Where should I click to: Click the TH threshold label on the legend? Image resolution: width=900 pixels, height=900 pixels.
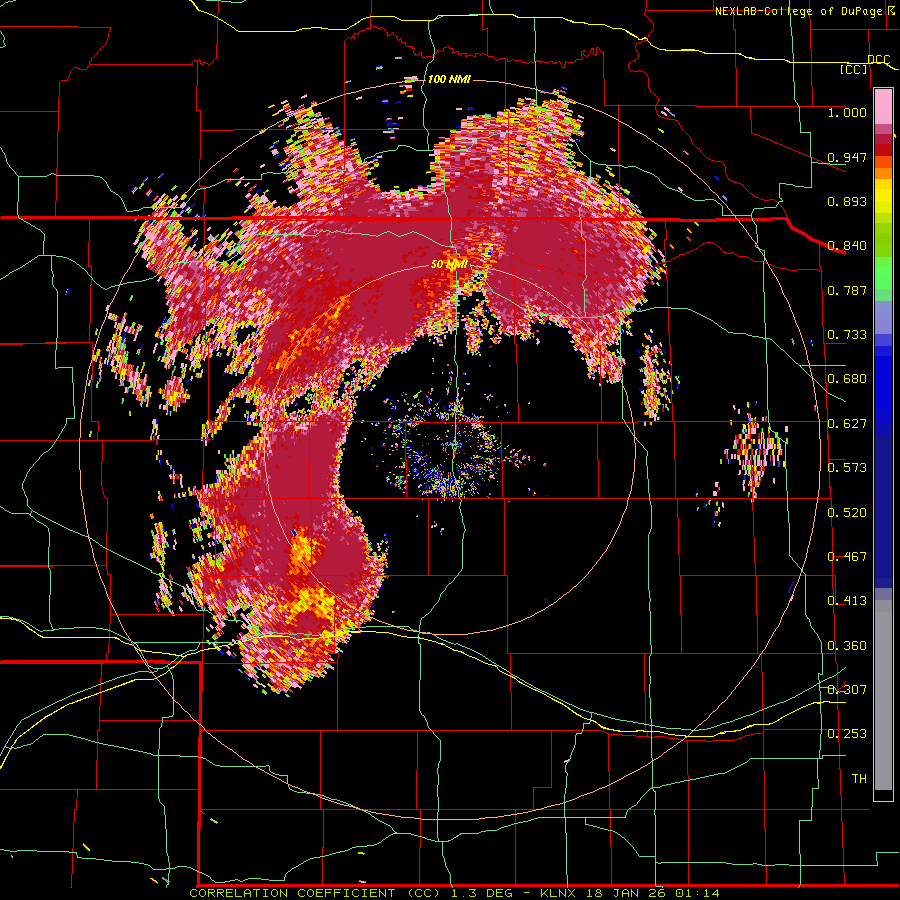(x=859, y=779)
